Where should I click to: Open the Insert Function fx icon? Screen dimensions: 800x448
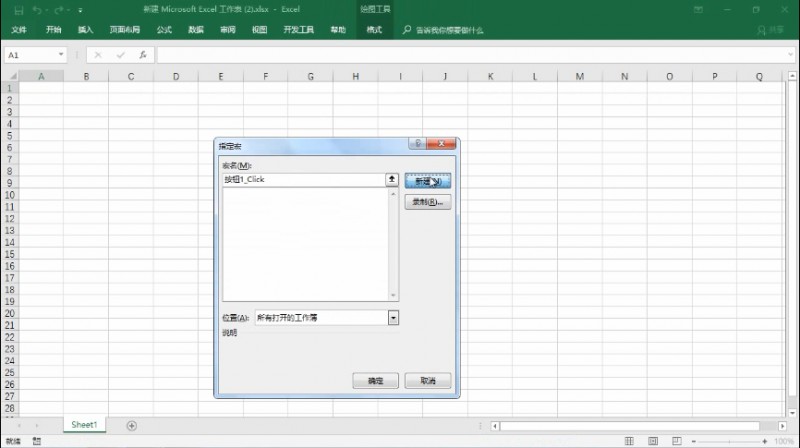click(x=143, y=55)
